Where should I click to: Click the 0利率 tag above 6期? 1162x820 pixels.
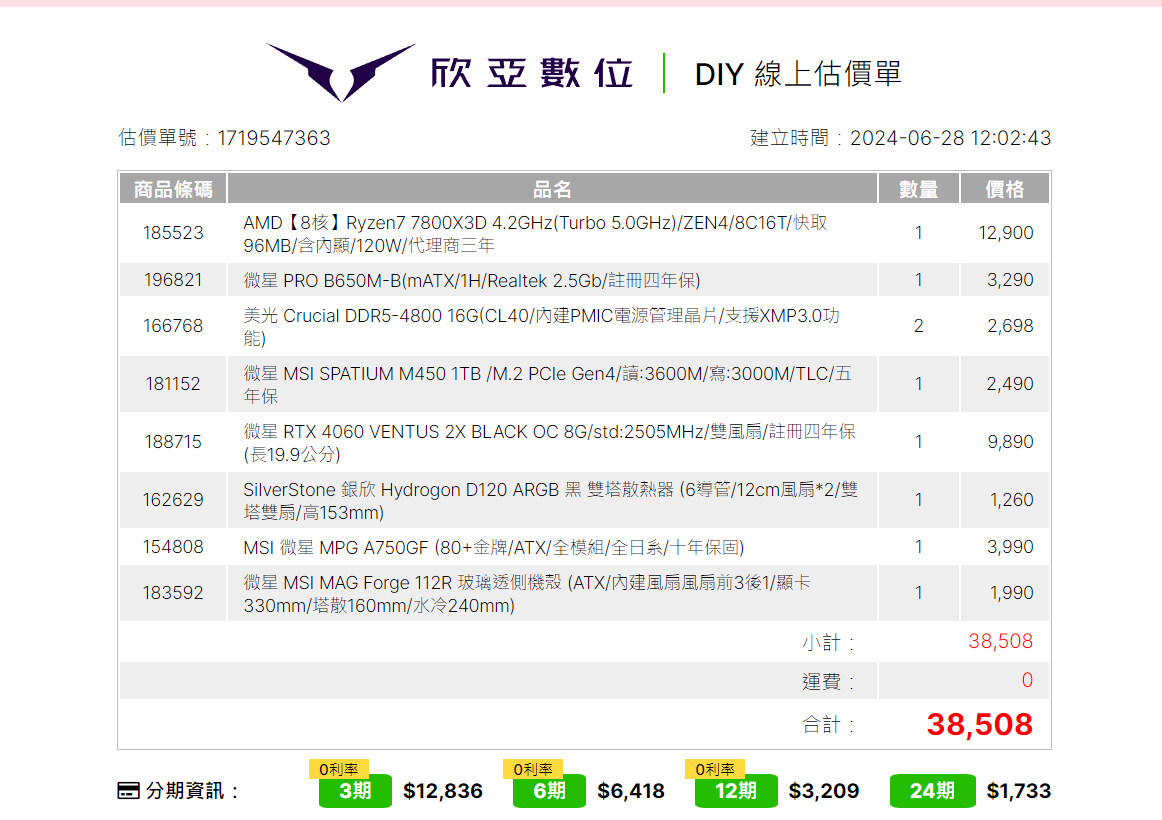tap(533, 770)
